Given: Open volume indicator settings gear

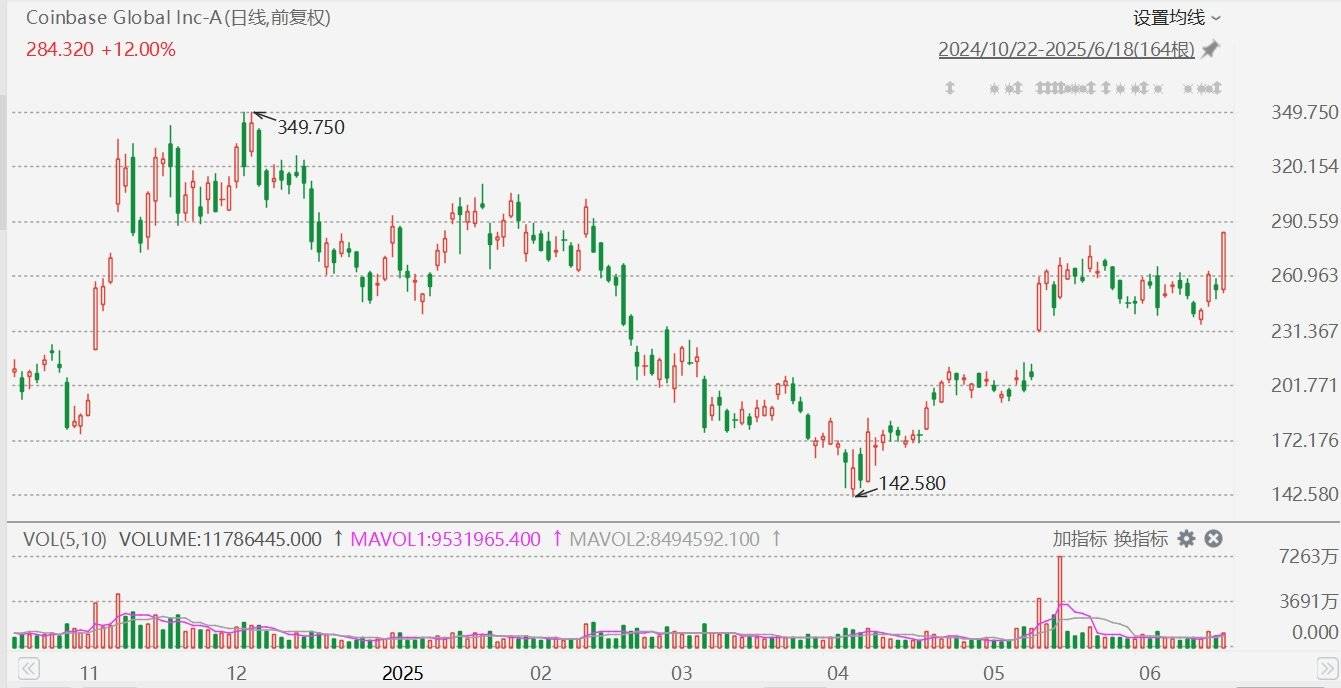Looking at the screenshot, I should (1186, 539).
